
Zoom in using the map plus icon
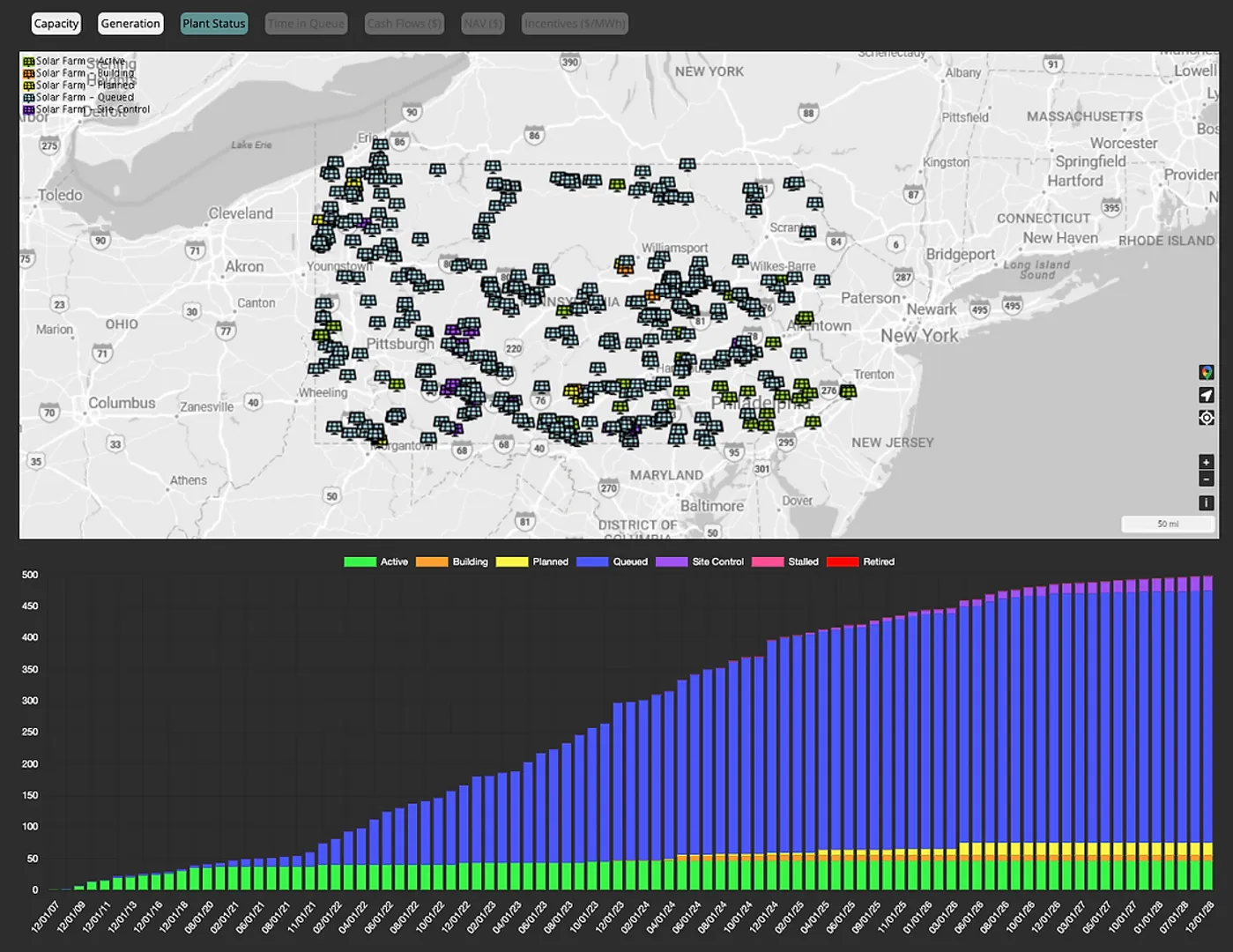pyautogui.click(x=1206, y=461)
